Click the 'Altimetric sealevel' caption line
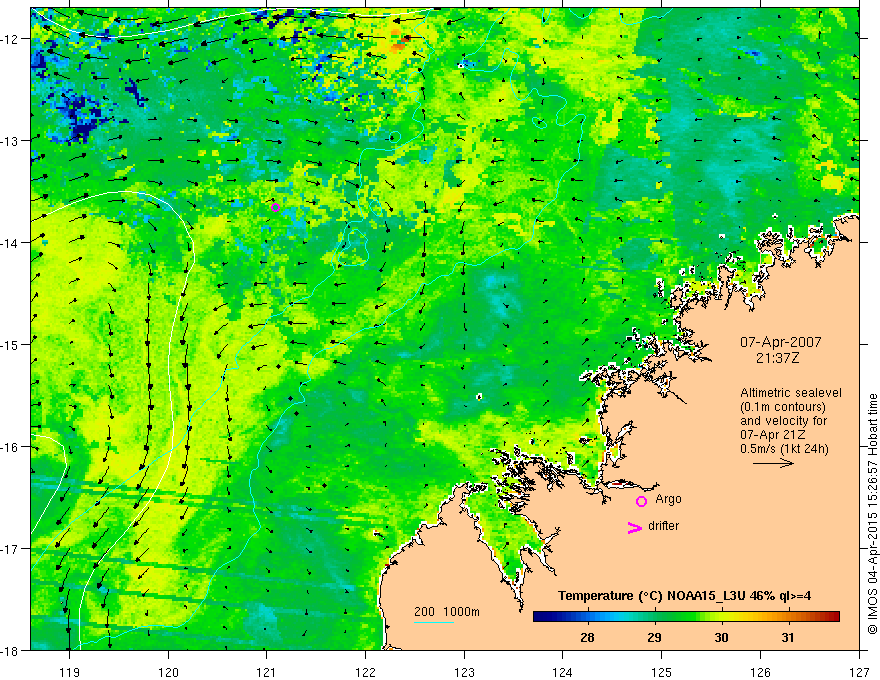 tap(791, 393)
